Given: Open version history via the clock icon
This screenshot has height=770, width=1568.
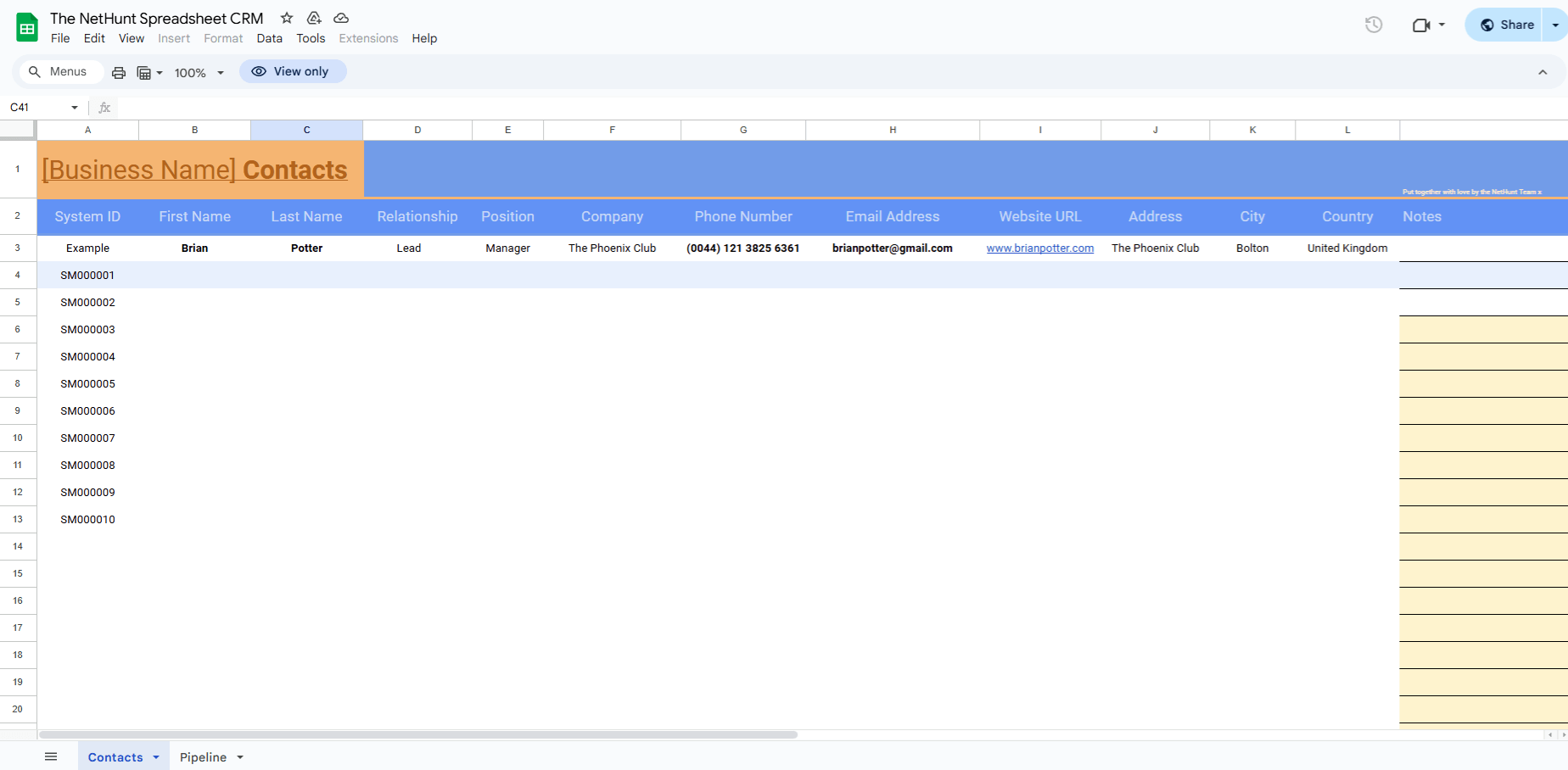Looking at the screenshot, I should click(x=1372, y=25).
